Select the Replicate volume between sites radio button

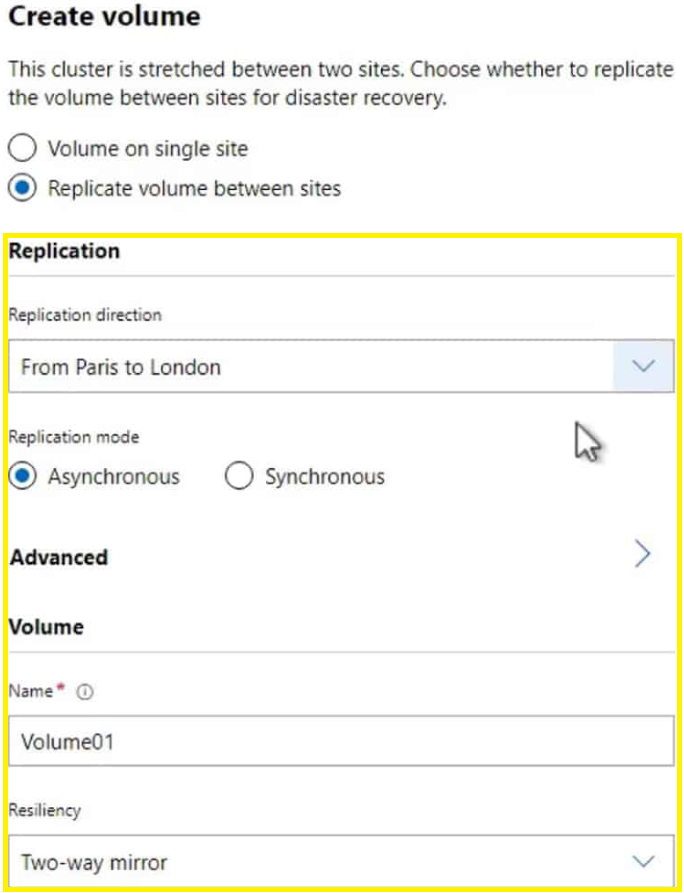(22, 188)
